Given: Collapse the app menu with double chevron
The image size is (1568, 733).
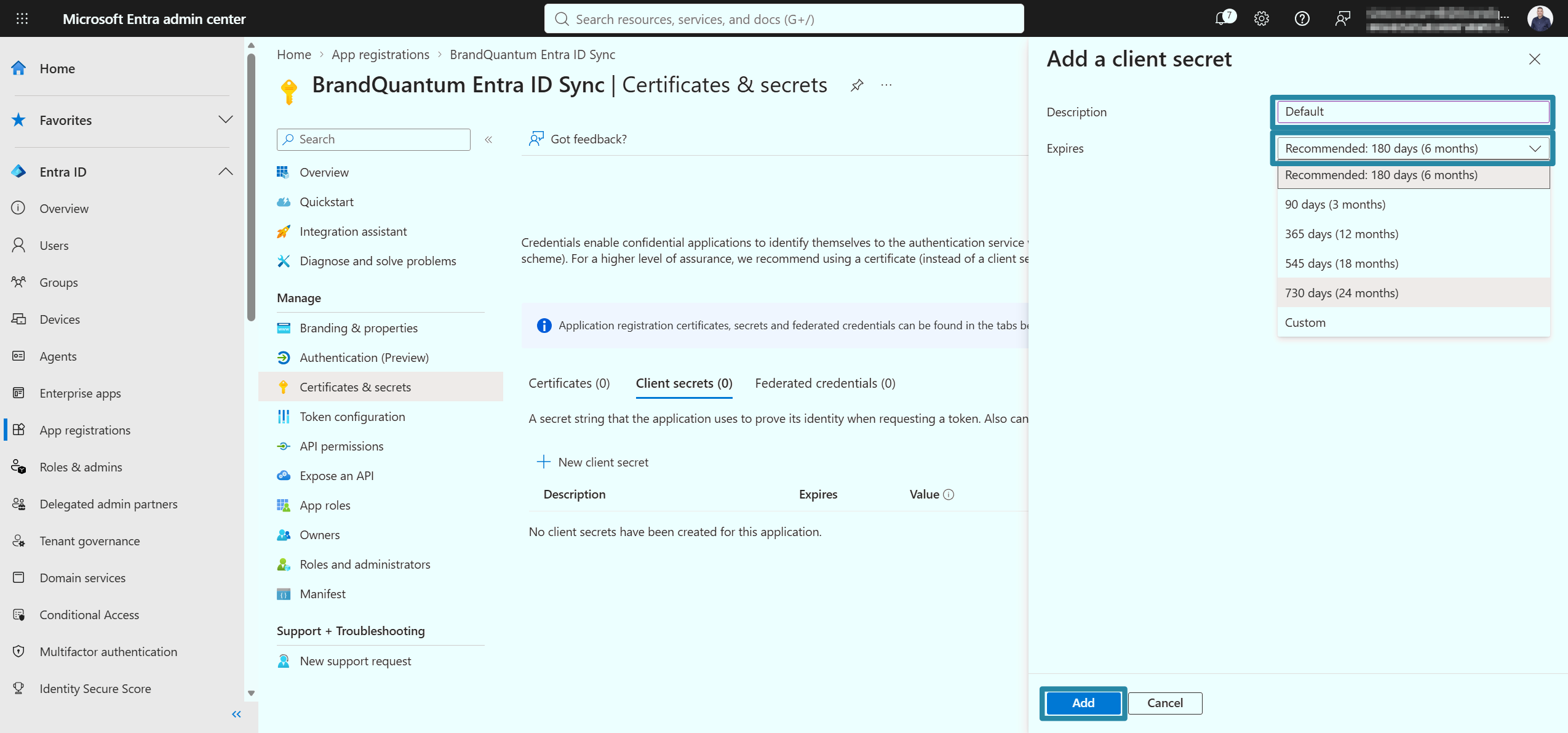Looking at the screenshot, I should [x=488, y=140].
